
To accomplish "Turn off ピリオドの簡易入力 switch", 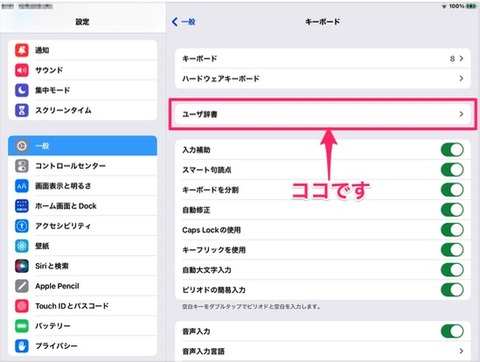I will click(452, 290).
